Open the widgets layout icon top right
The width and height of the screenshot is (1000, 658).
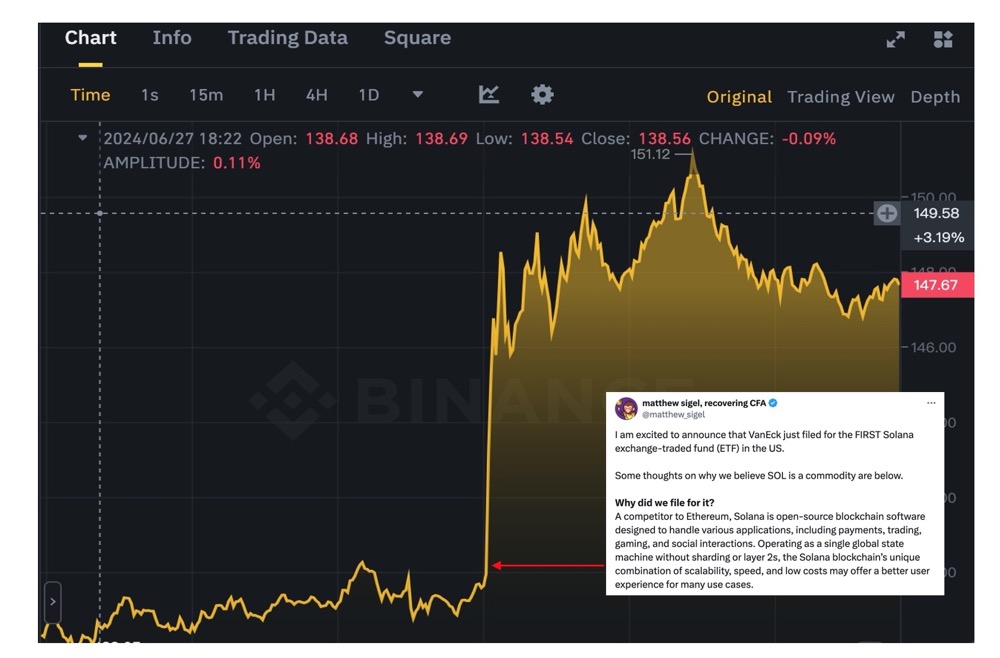click(x=941, y=40)
